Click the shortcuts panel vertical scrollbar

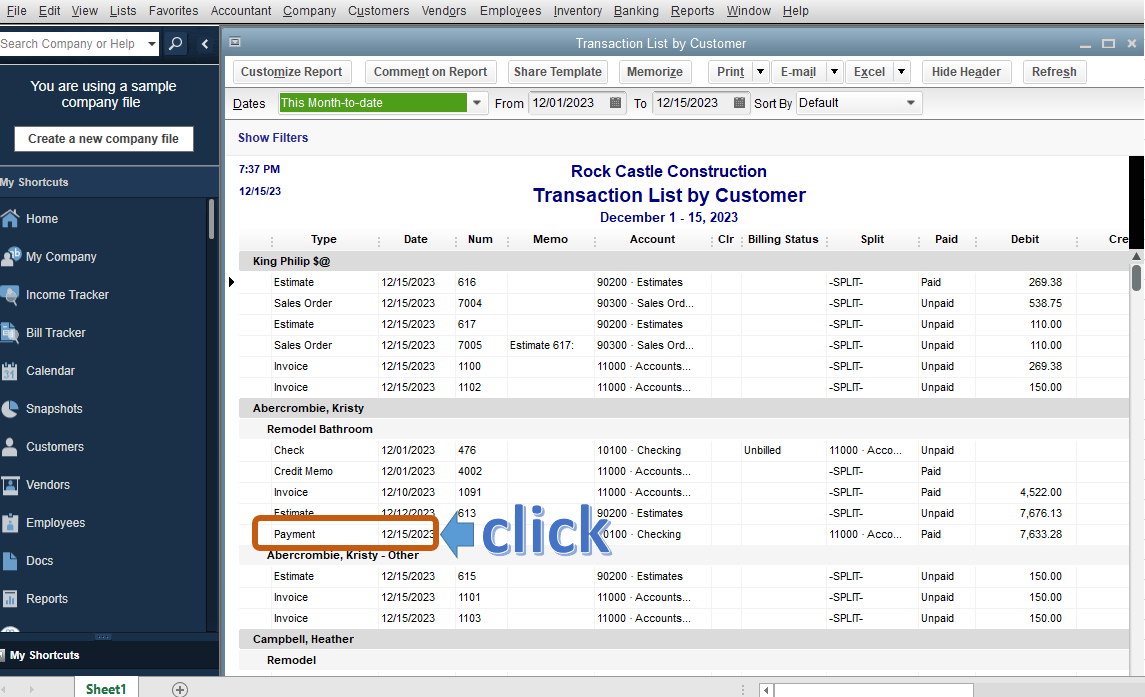(211, 219)
